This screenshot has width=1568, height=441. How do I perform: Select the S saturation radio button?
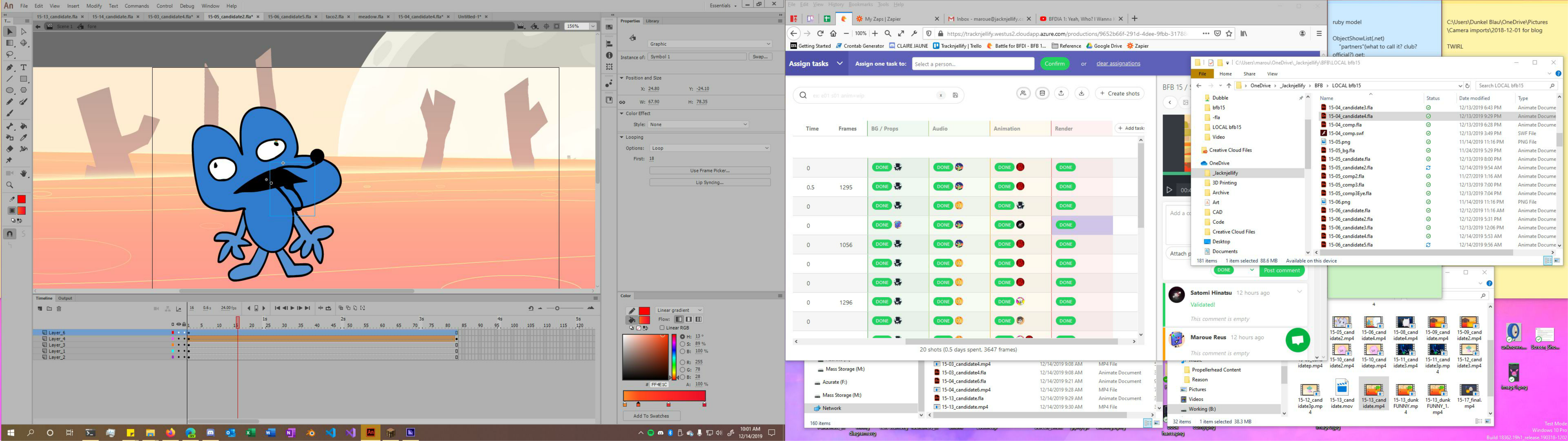(682, 344)
